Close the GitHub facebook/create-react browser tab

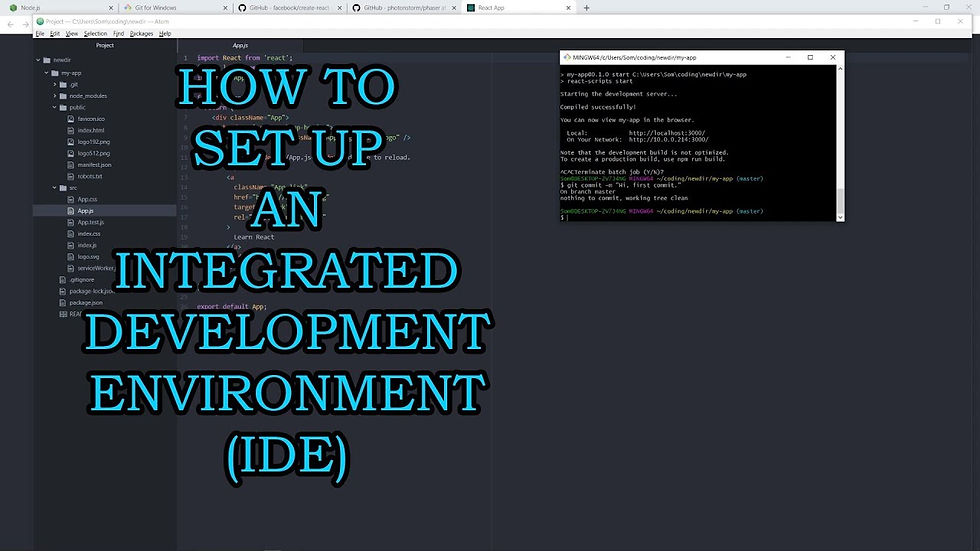tap(339, 8)
